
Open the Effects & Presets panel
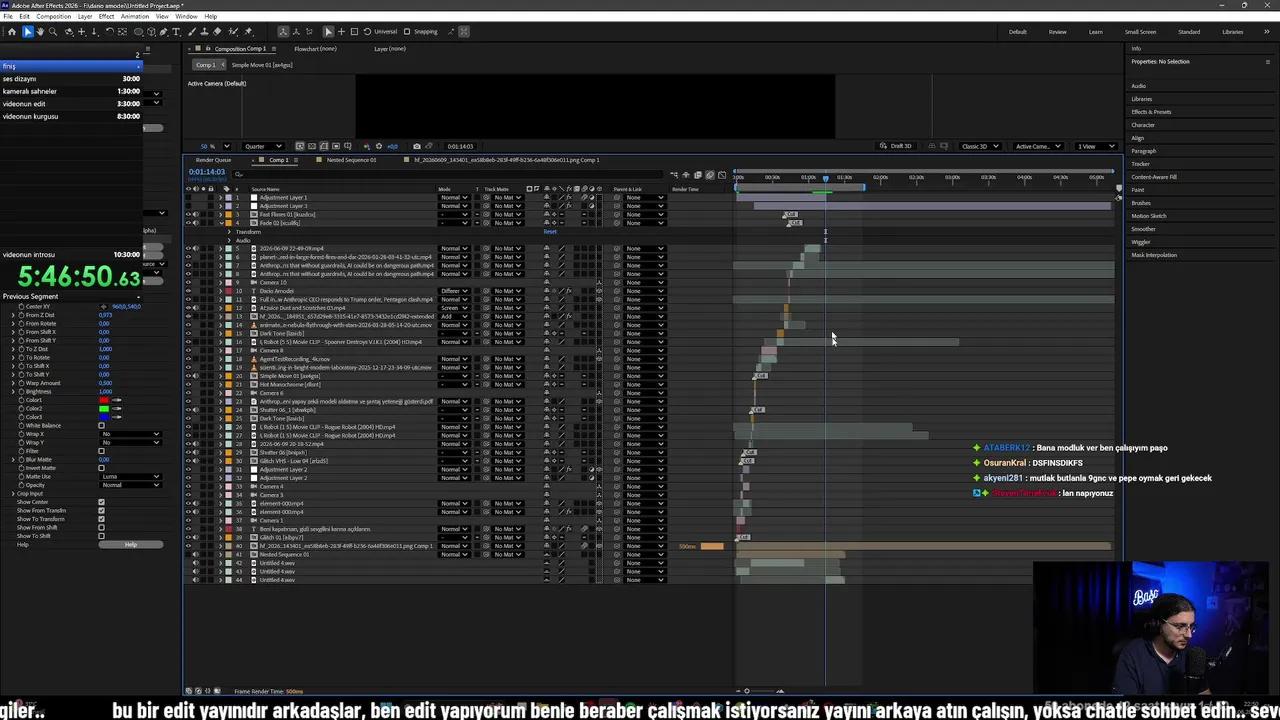pyautogui.click(x=1151, y=112)
